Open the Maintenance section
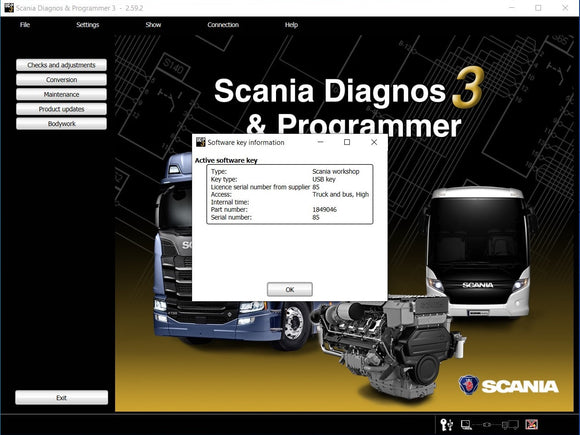This screenshot has height=435, width=580. 61,94
